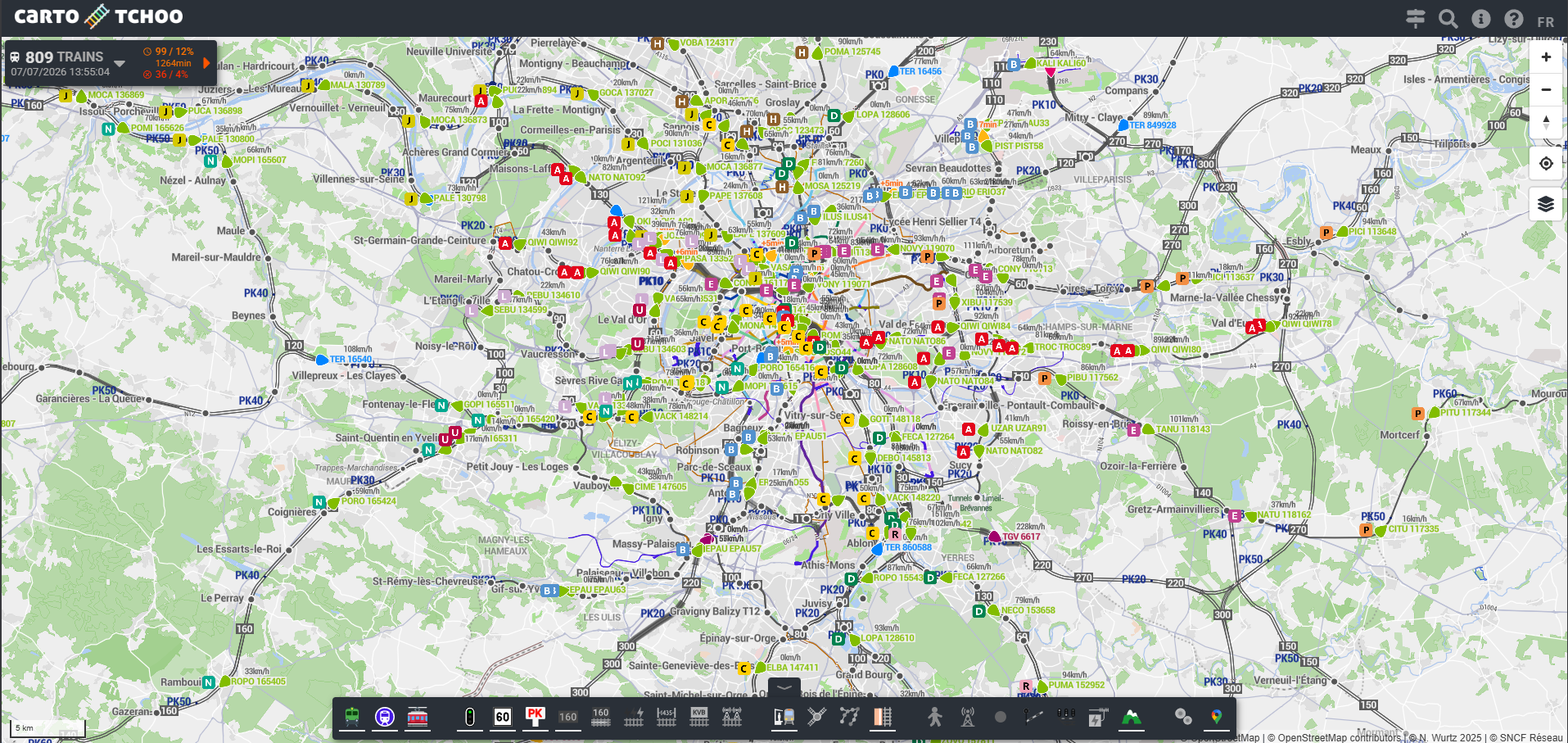
Task: Center map on my location
Action: point(1546,163)
